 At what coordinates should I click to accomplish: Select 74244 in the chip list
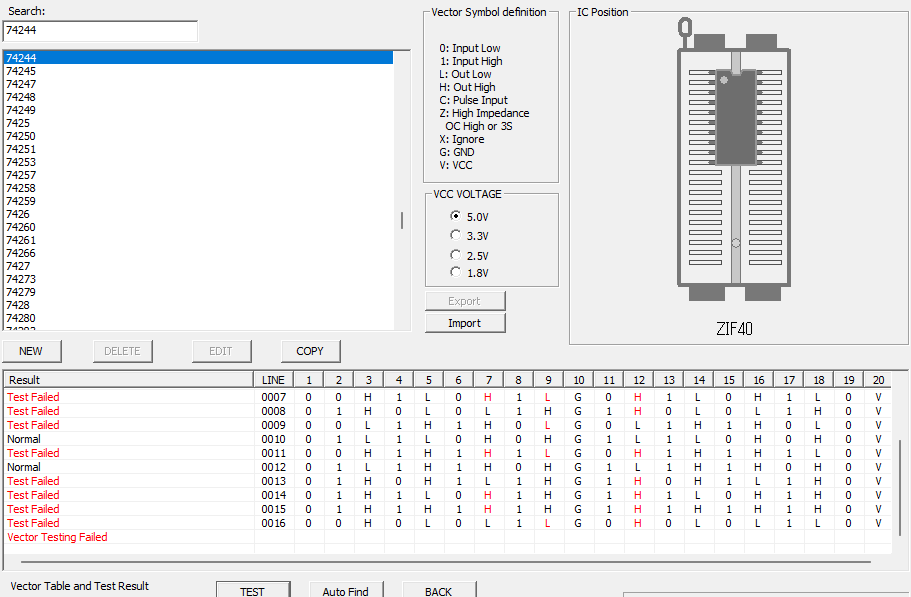198,57
